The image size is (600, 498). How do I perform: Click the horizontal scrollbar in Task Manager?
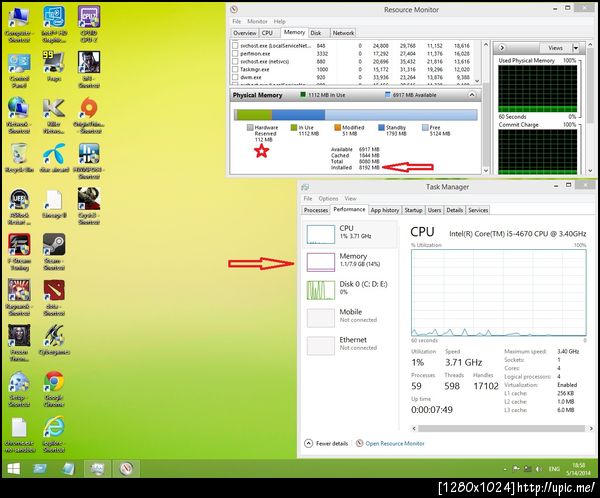point(501,428)
